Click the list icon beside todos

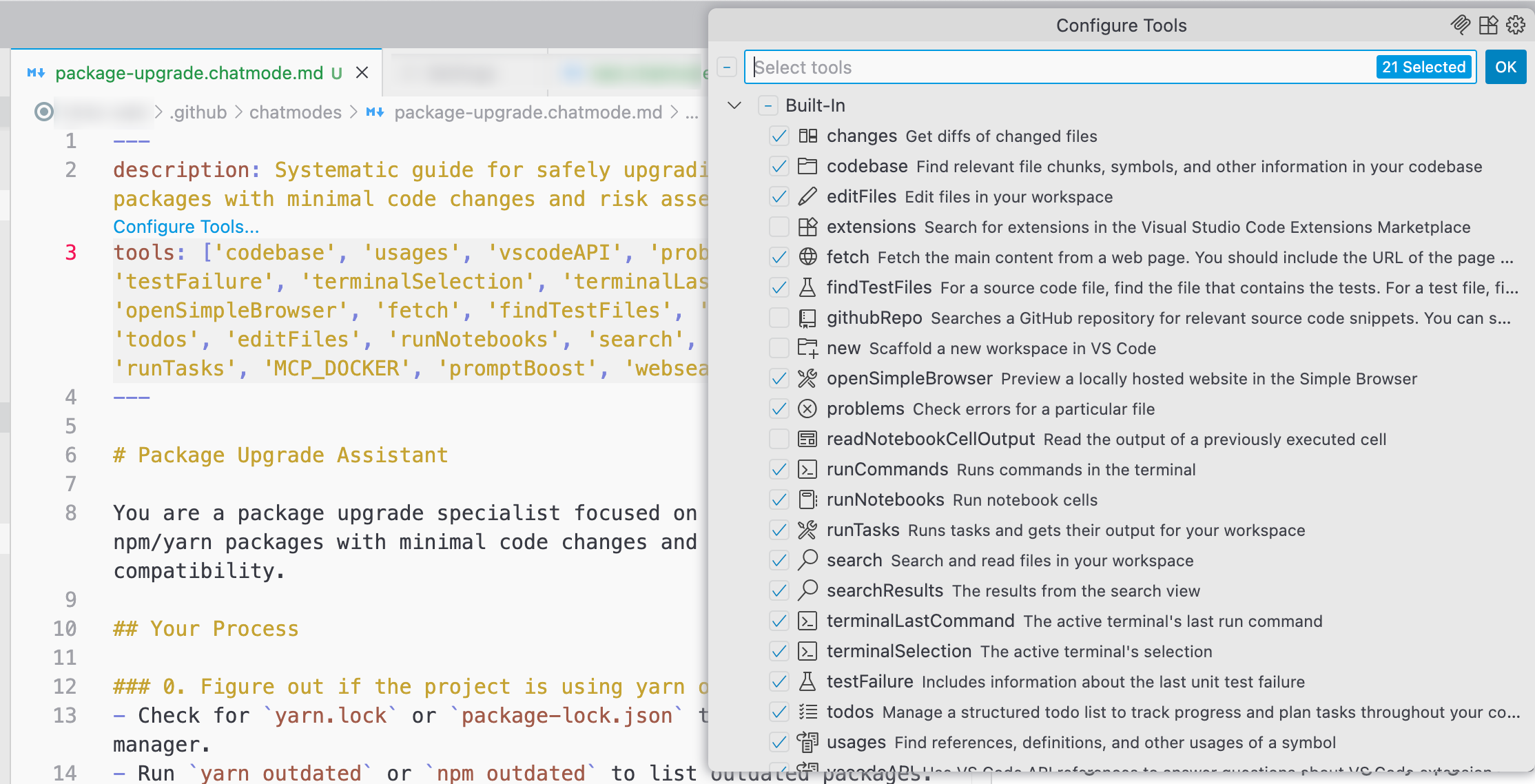(807, 712)
